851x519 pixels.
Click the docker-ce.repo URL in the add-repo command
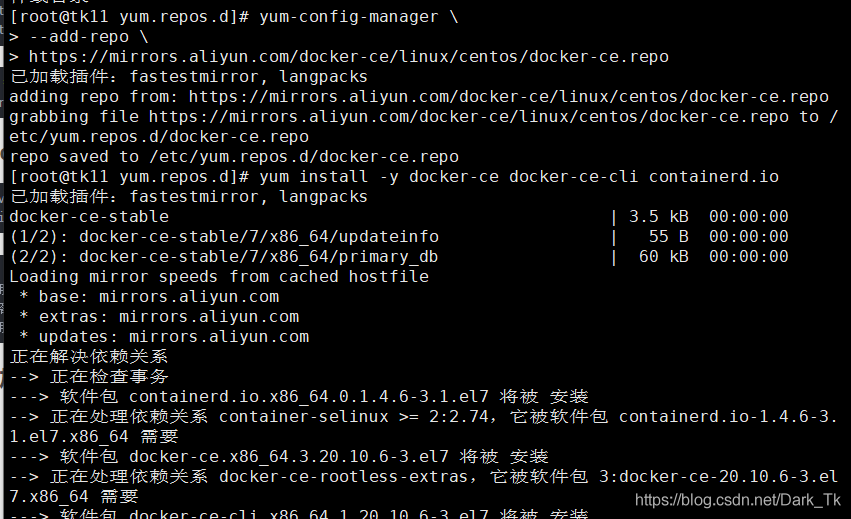pyautogui.click(x=348, y=57)
